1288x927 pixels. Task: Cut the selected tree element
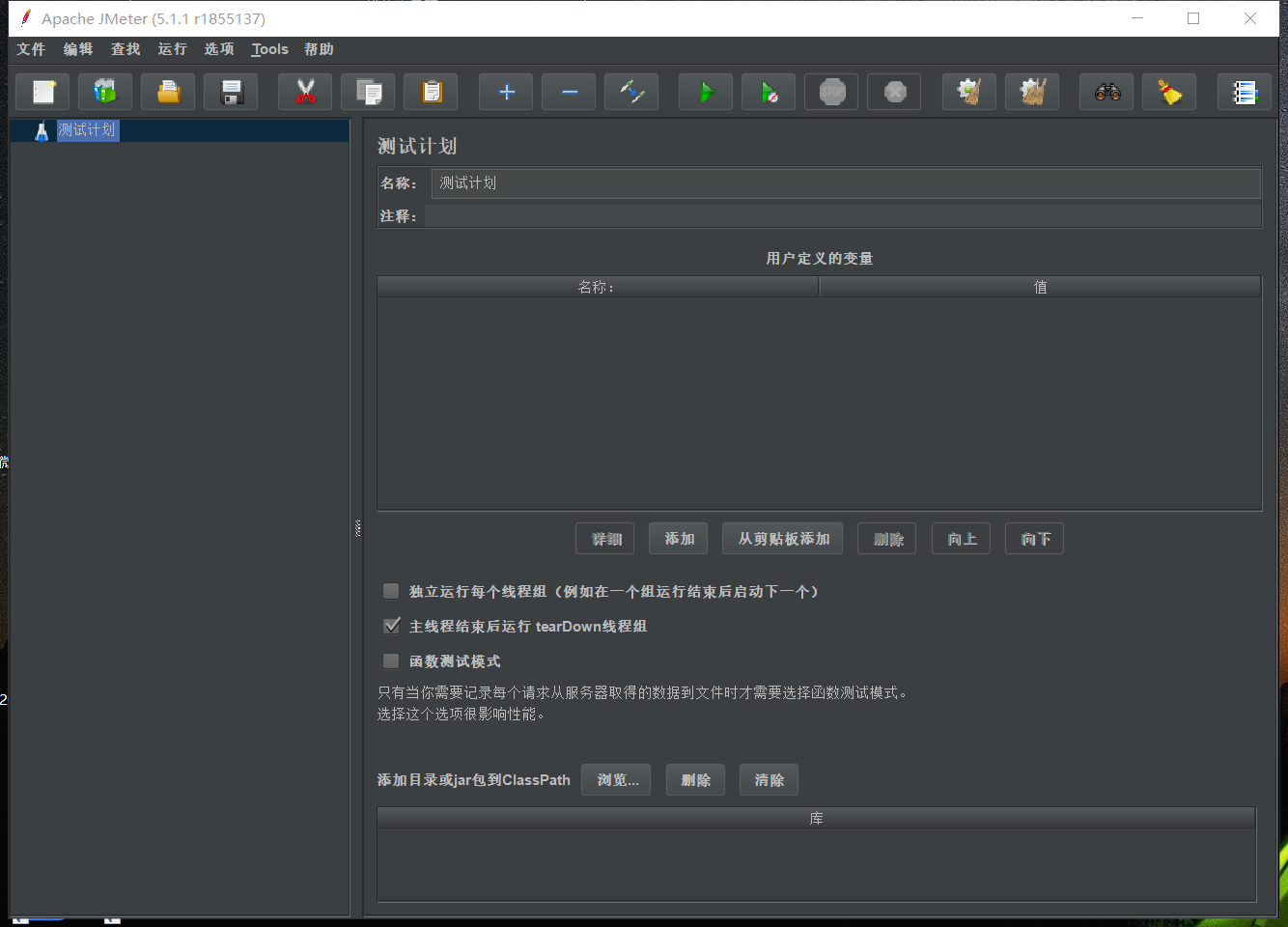click(305, 92)
